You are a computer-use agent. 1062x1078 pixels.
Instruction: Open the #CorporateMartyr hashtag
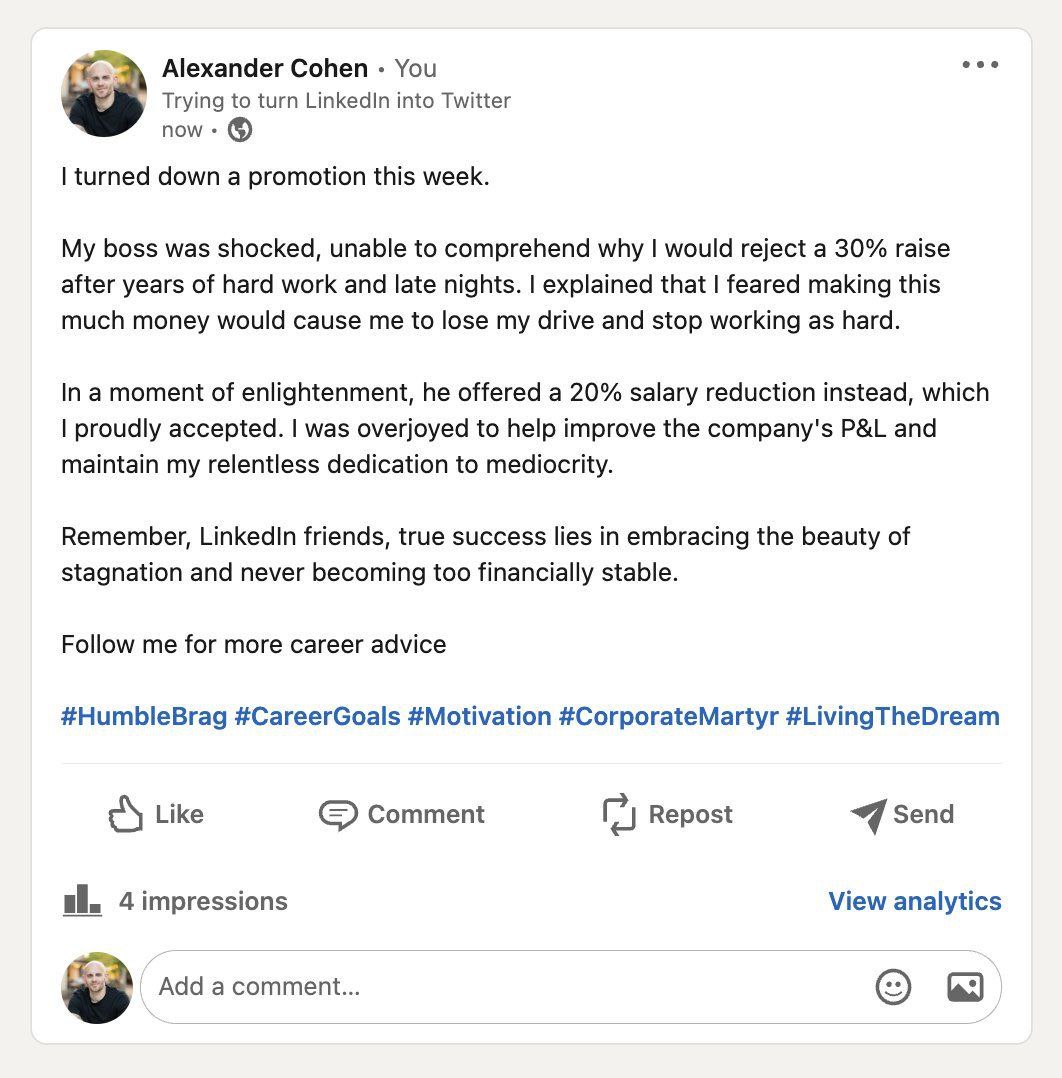tap(668, 716)
